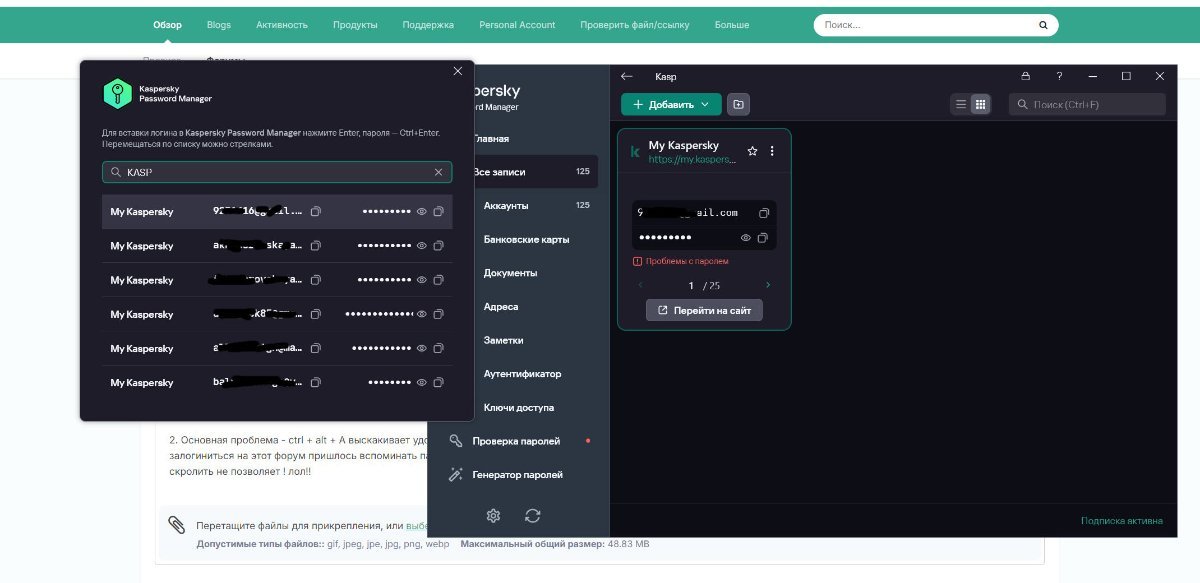The width and height of the screenshot is (1200, 583).
Task: Clear the KASP text in the popup search
Action: point(437,172)
